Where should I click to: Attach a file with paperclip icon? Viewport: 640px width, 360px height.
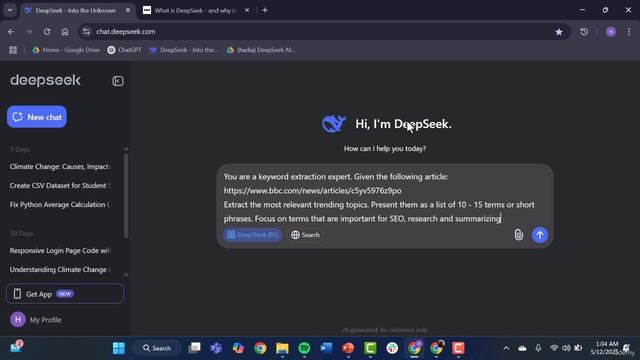tap(518, 235)
